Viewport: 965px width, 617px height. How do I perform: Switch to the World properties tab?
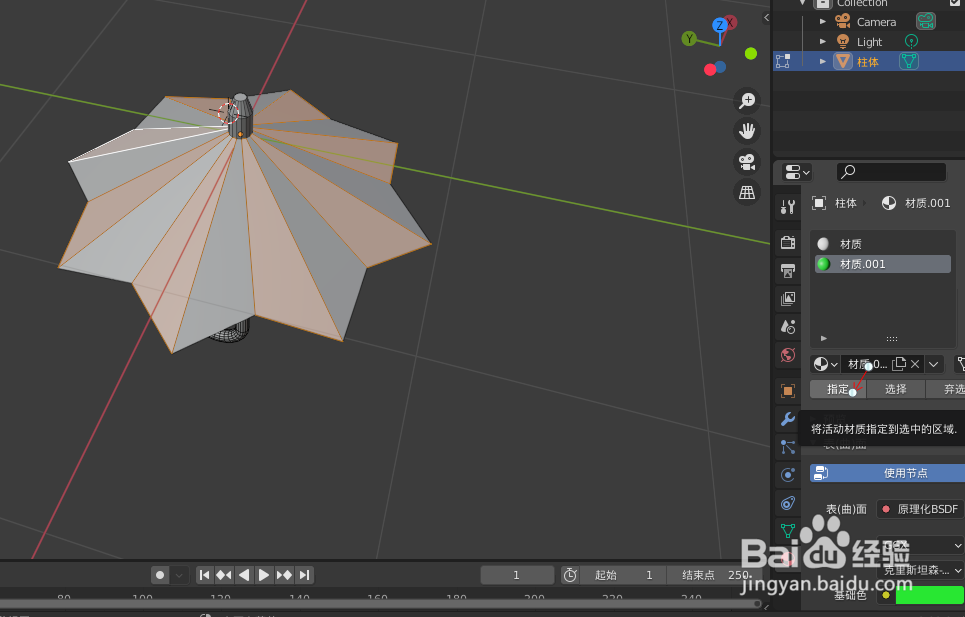[x=787, y=356]
